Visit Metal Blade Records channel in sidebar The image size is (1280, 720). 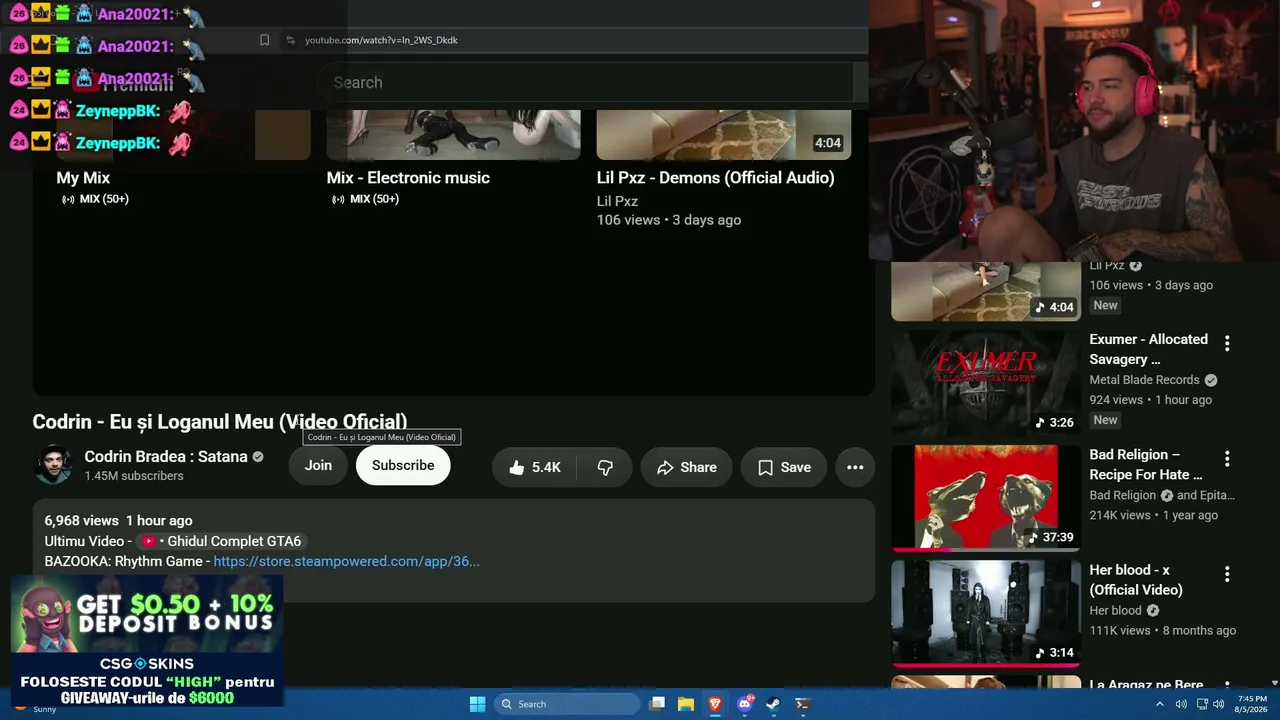(1144, 380)
